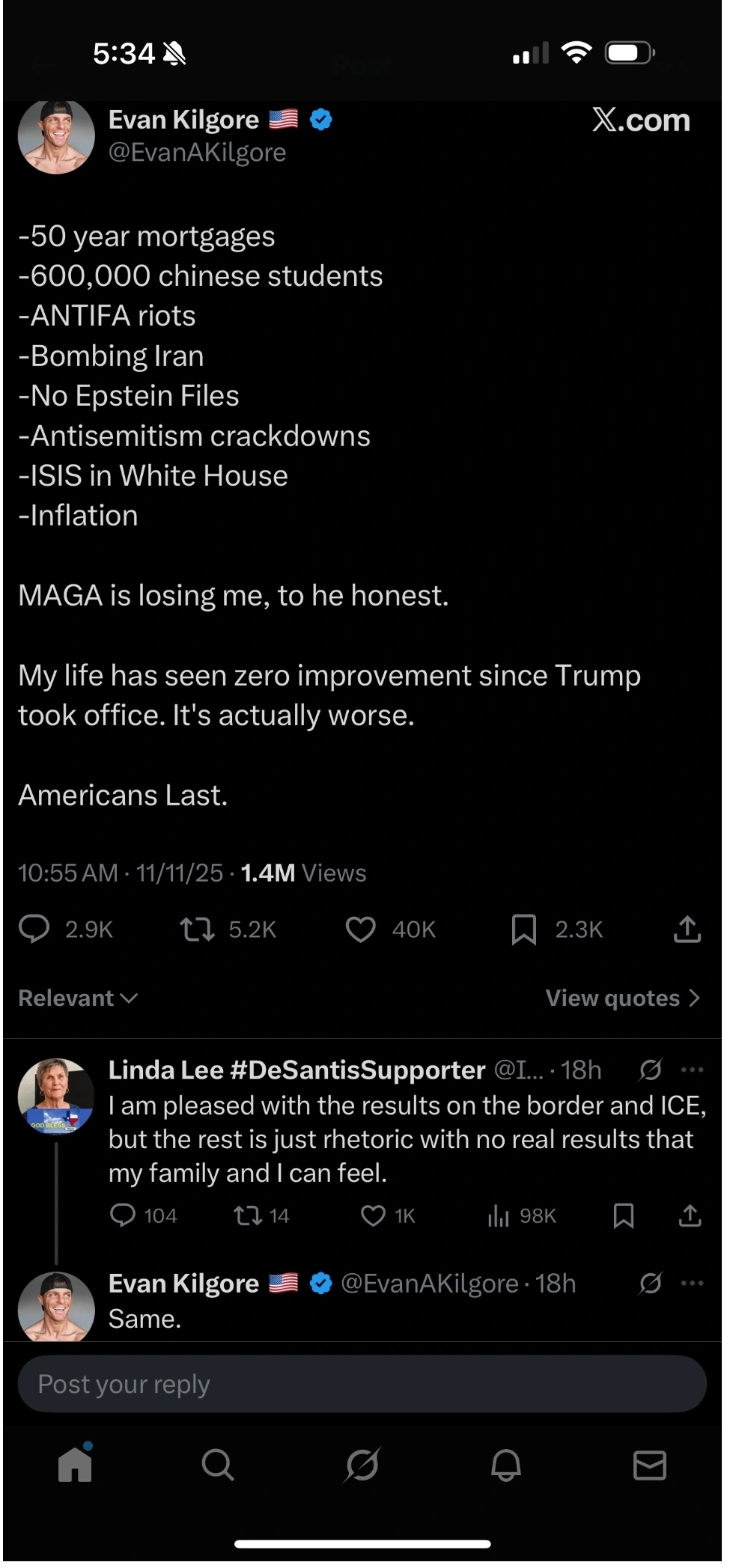Tap Evan Kilgore's verified checkmark badge
The image size is (733, 1568).
tap(320, 120)
